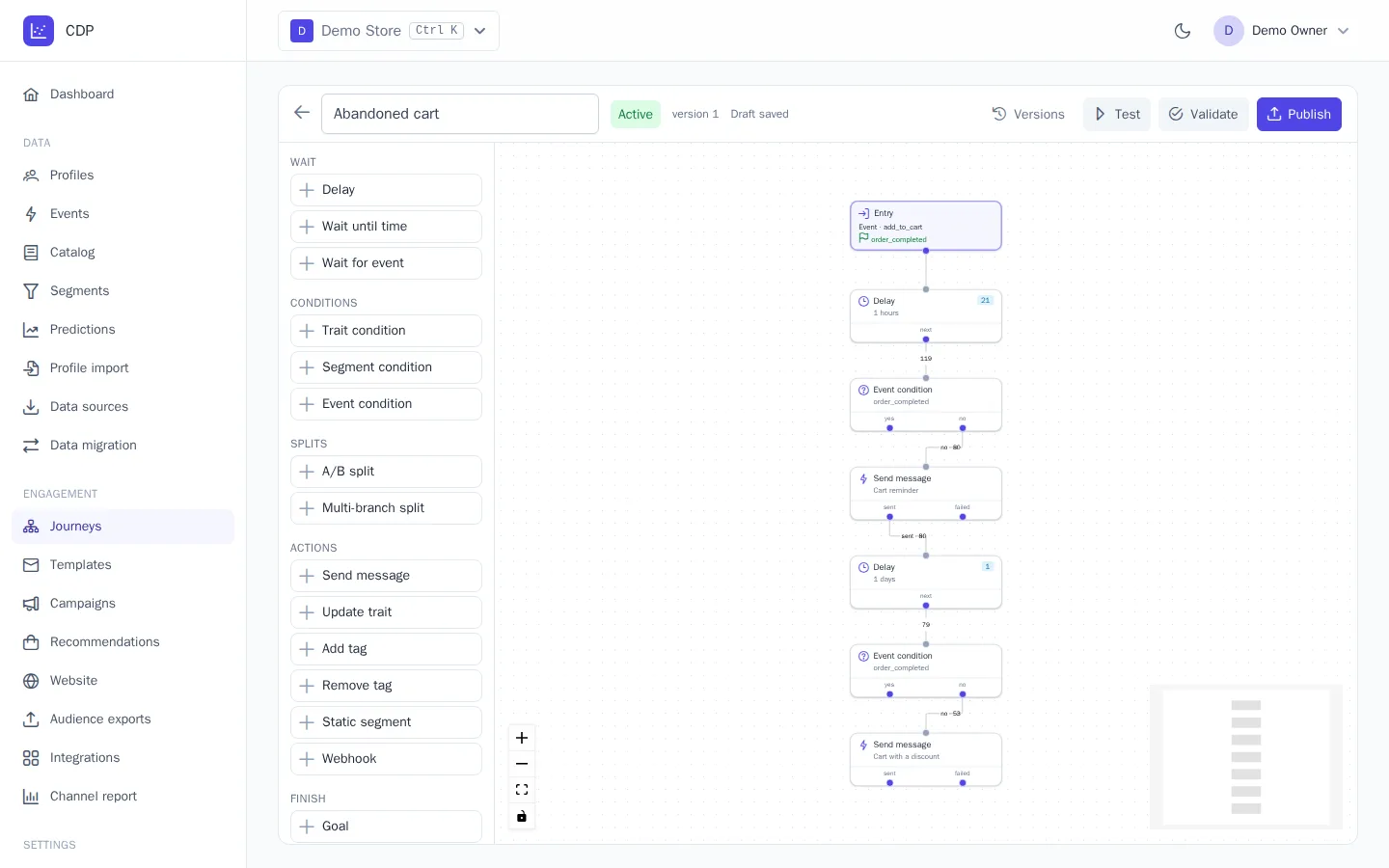Add a Webhook action block
The height and width of the screenshot is (868, 1389).
click(x=386, y=759)
